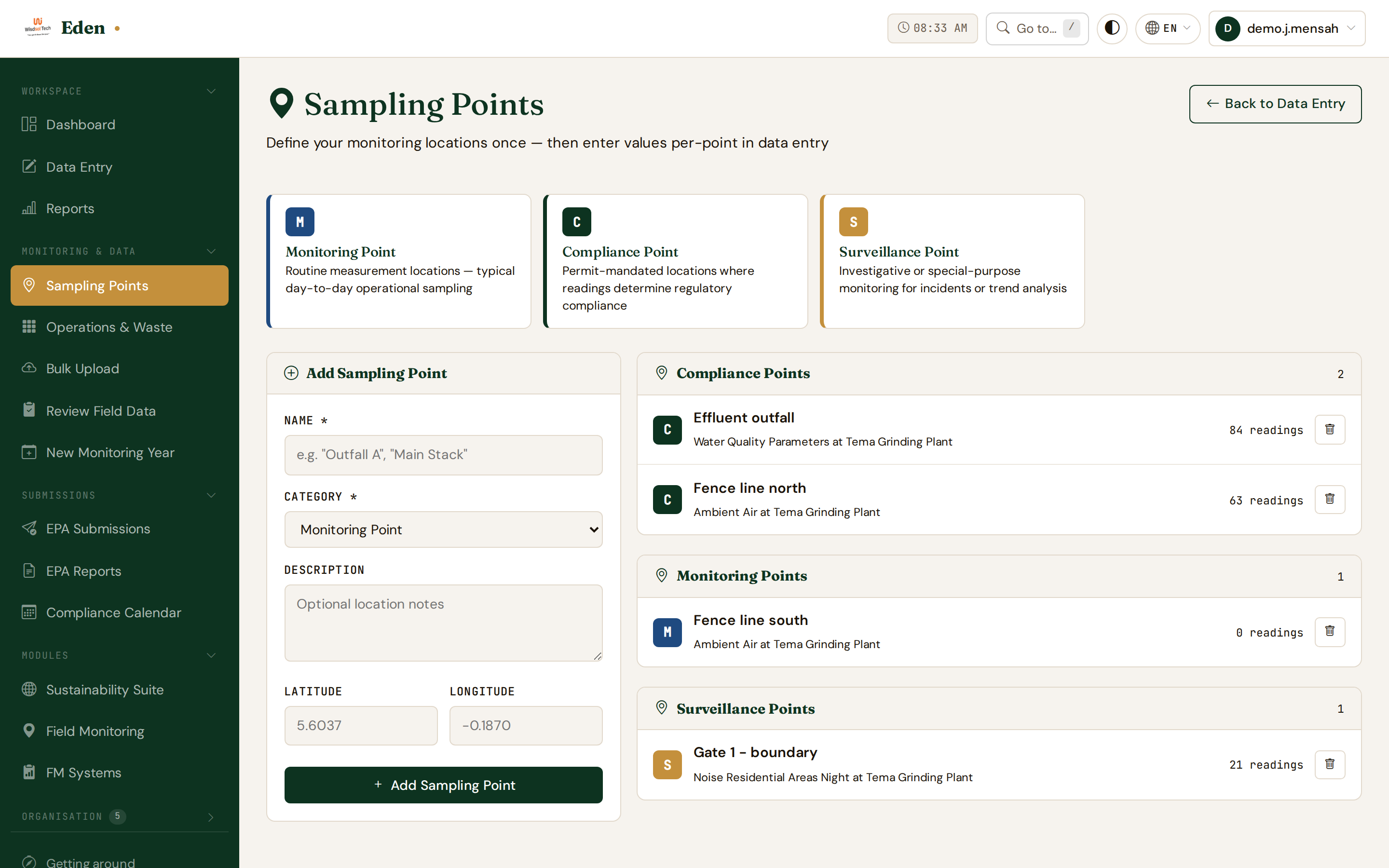Click Back to Data Entry button
The height and width of the screenshot is (868, 1389).
1275,104
